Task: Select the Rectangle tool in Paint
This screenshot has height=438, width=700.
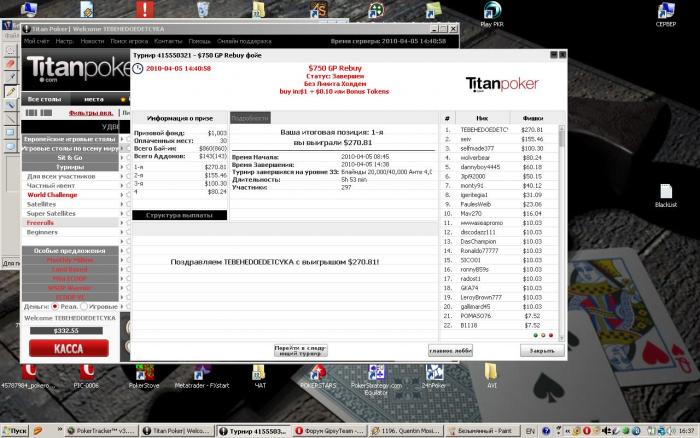Action: [10, 133]
